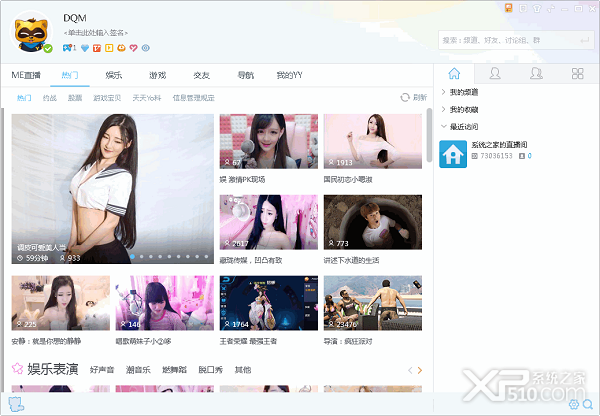Viewport: 600px width, 416px height.
Task: Click the member-count icon next to 0
Action: coord(522,156)
